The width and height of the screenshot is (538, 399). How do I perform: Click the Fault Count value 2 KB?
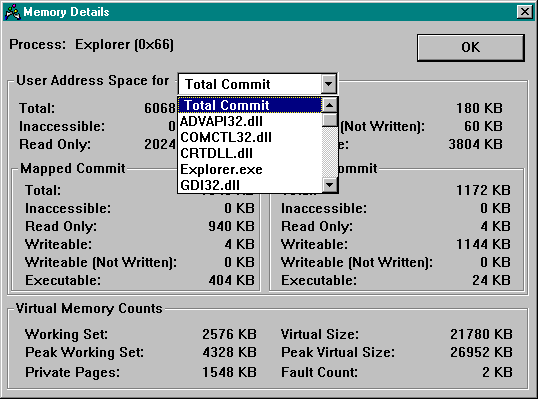click(497, 372)
